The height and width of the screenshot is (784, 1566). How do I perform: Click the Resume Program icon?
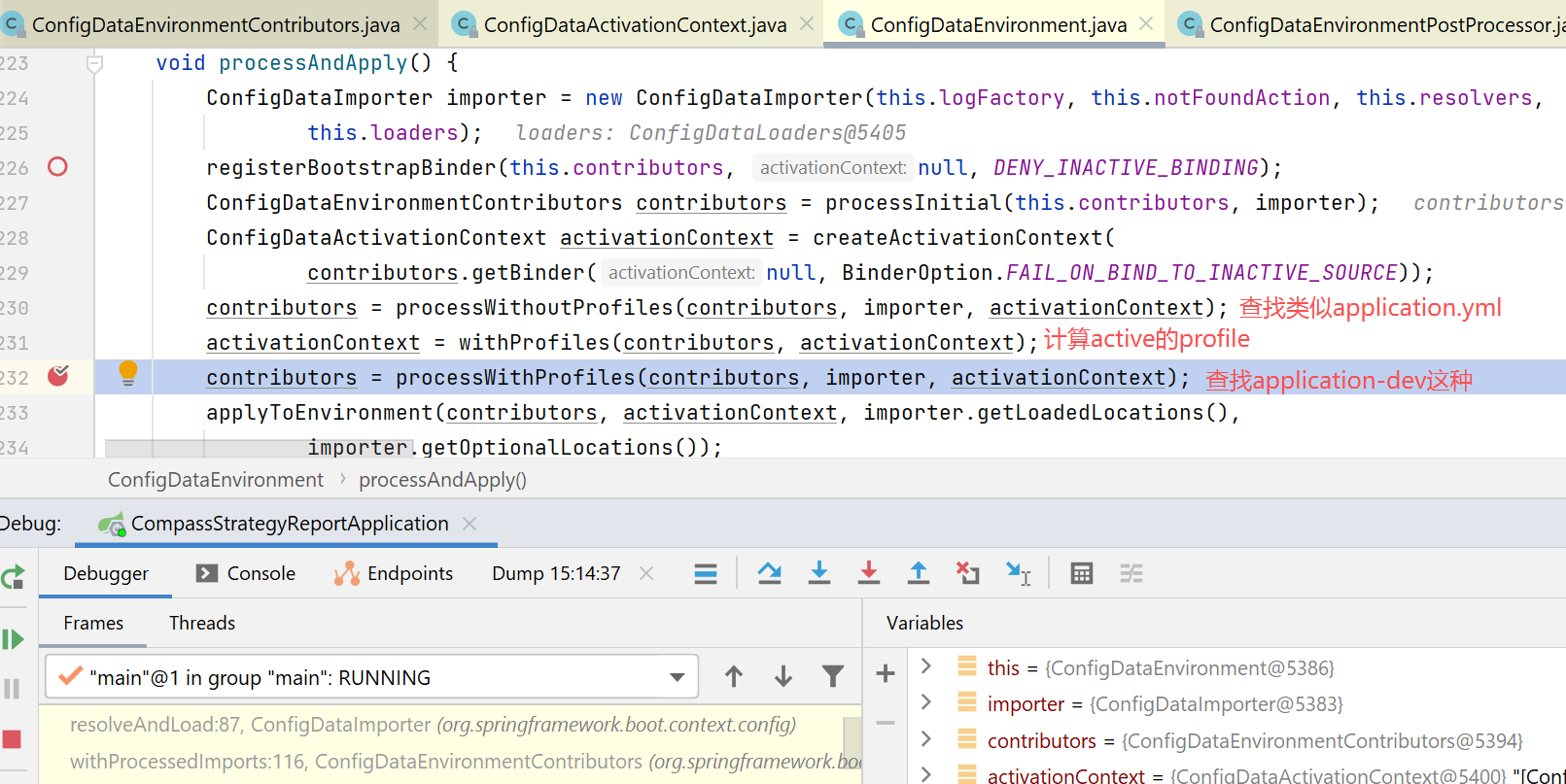(x=13, y=639)
